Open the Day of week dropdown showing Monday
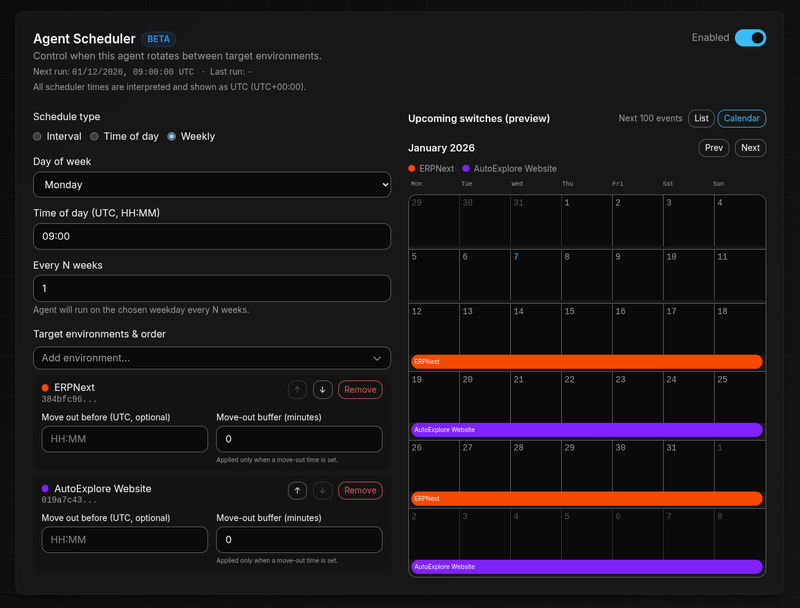The width and height of the screenshot is (800, 608). [212, 185]
